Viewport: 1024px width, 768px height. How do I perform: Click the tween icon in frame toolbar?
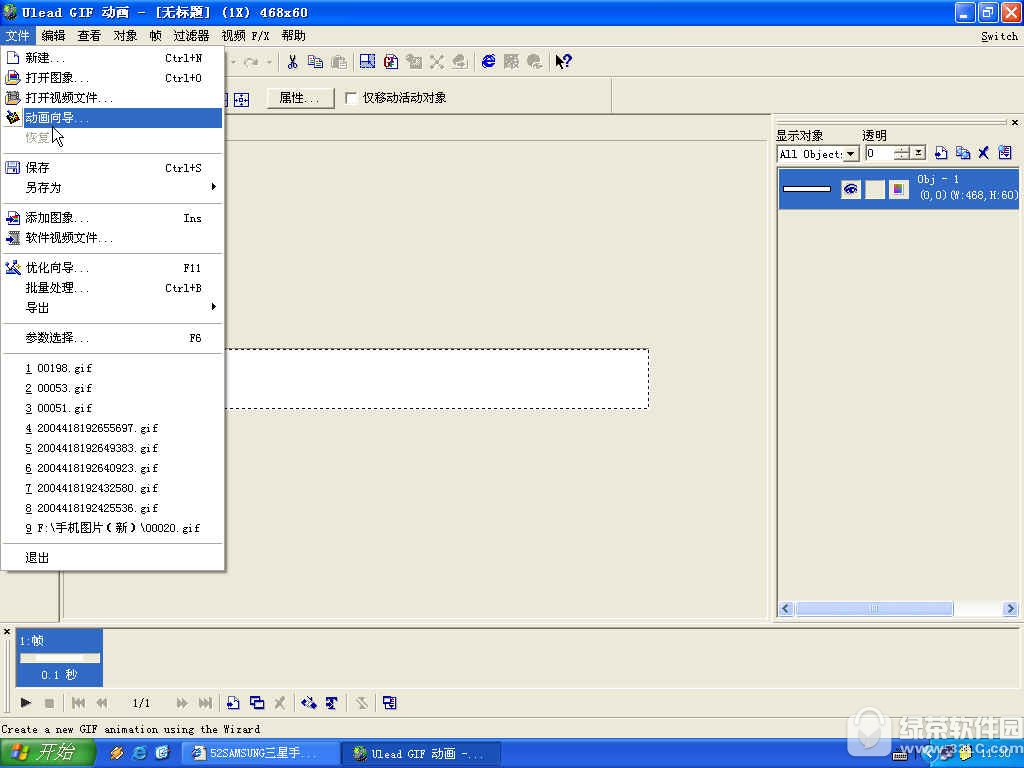point(308,703)
